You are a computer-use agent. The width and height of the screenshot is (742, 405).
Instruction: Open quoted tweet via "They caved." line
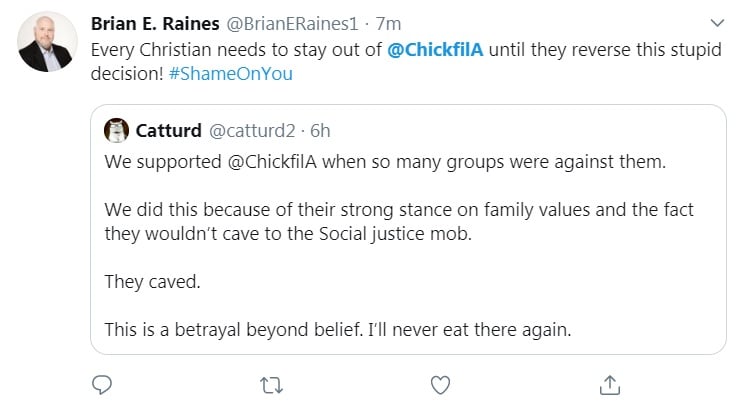[152, 282]
